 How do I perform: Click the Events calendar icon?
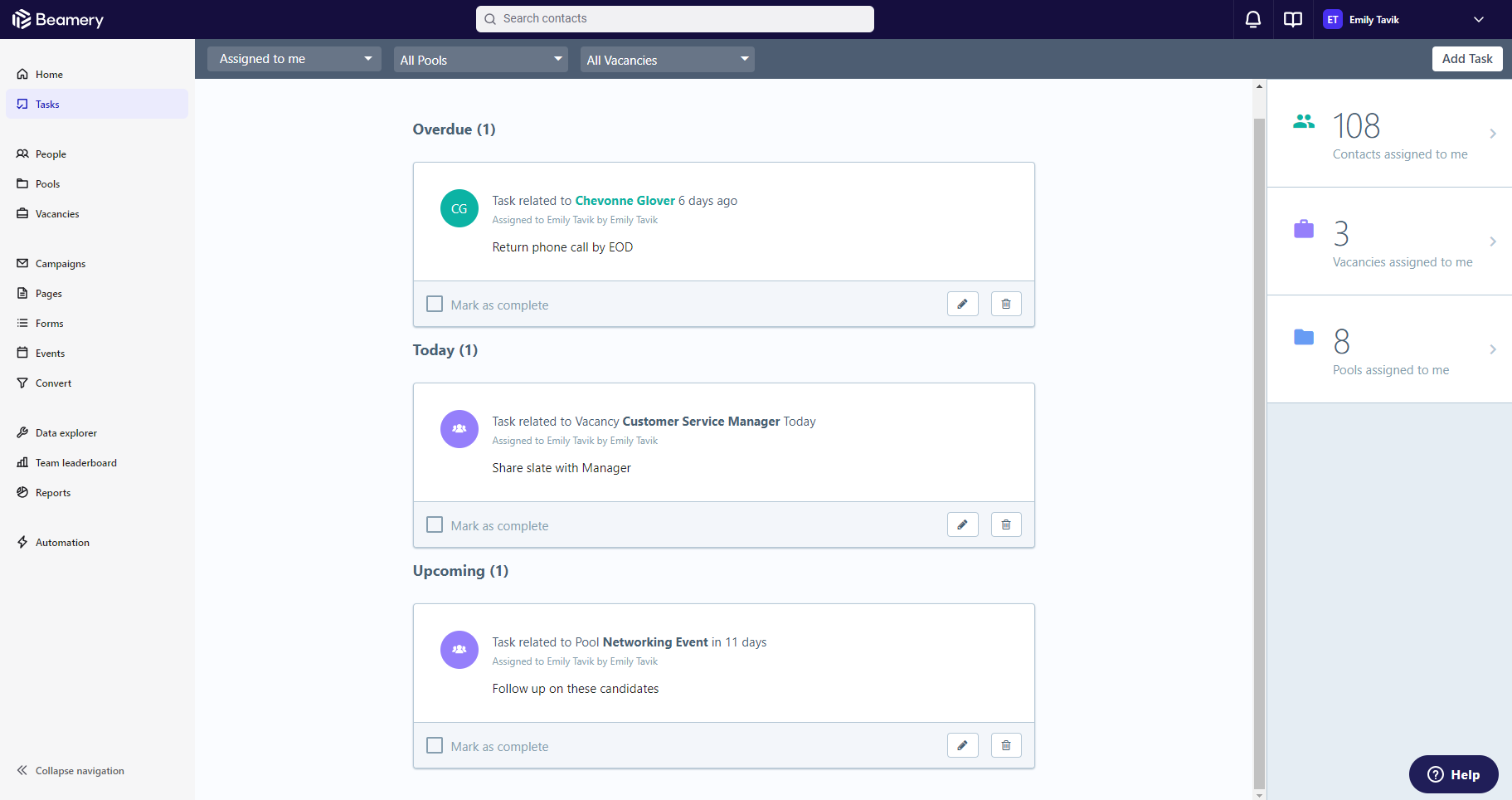tap(22, 353)
